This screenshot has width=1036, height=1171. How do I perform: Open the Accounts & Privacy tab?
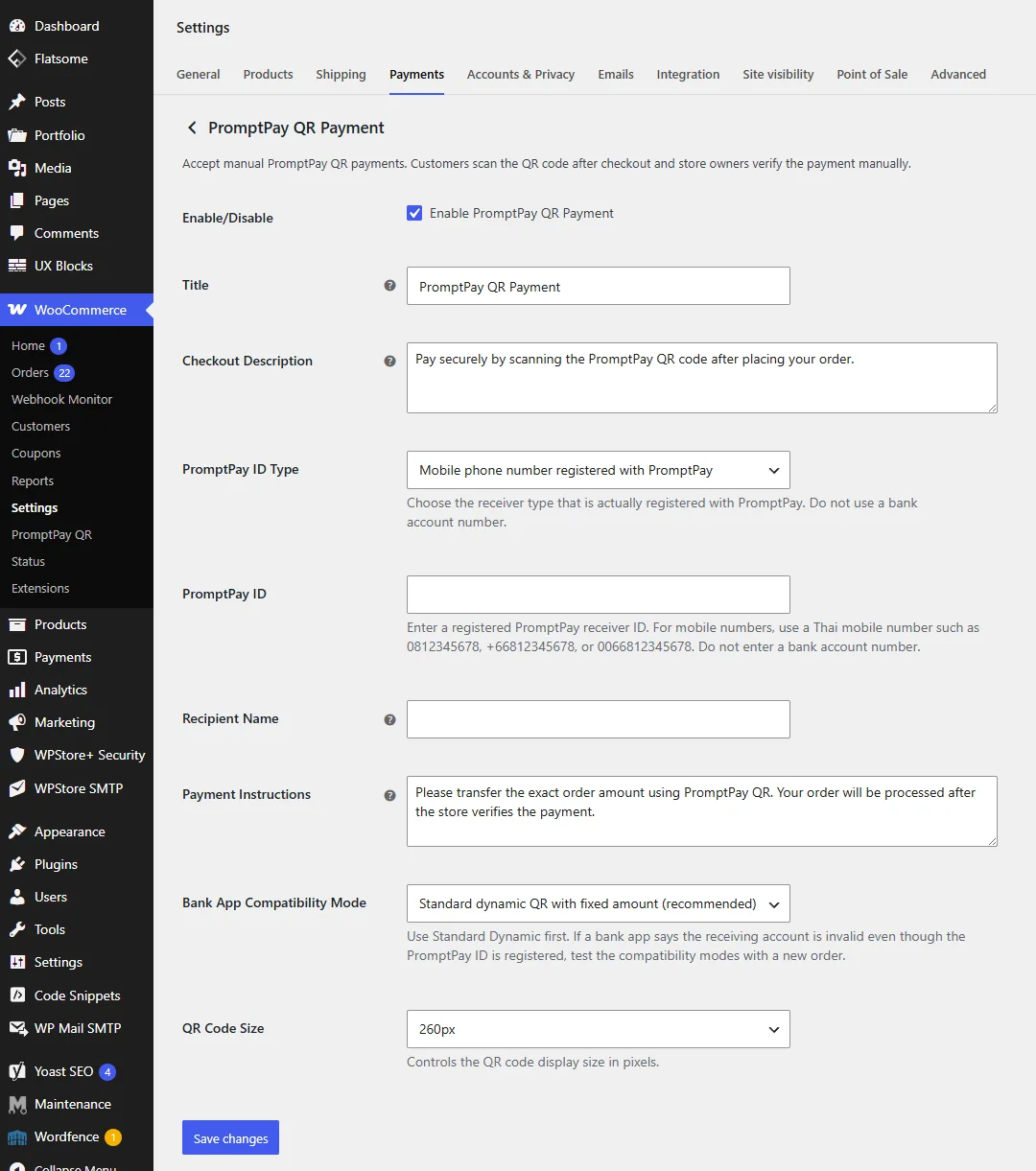coord(521,74)
